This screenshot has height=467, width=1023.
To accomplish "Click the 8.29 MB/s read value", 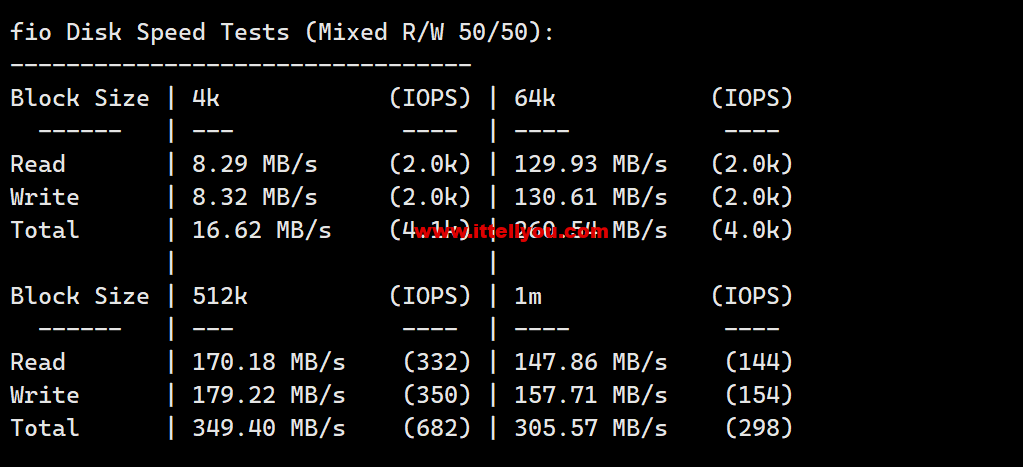I will [254, 164].
